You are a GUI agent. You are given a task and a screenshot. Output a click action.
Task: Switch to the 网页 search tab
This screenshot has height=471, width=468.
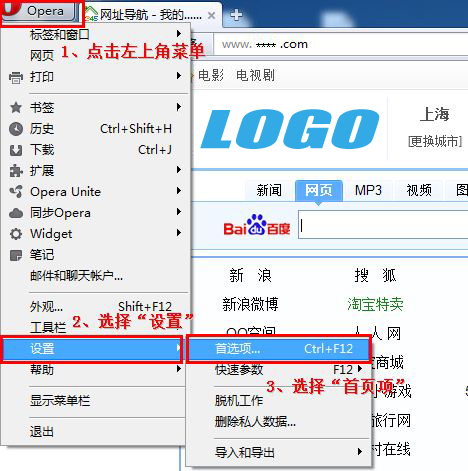coord(319,190)
